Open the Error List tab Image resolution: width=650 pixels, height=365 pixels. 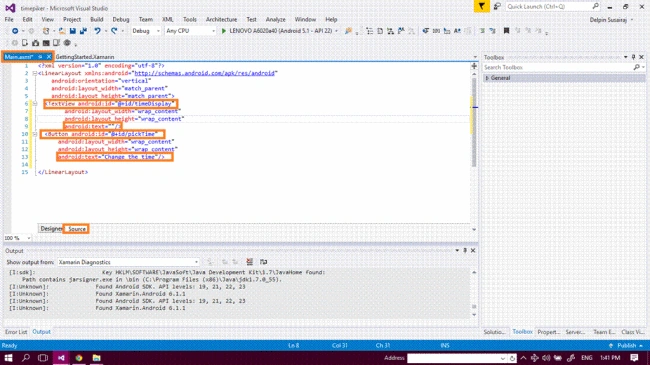[x=16, y=332]
